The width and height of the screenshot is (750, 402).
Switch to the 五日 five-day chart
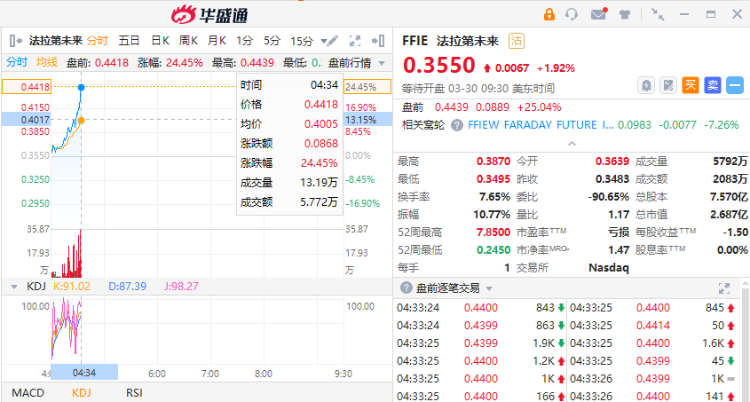coord(129,41)
